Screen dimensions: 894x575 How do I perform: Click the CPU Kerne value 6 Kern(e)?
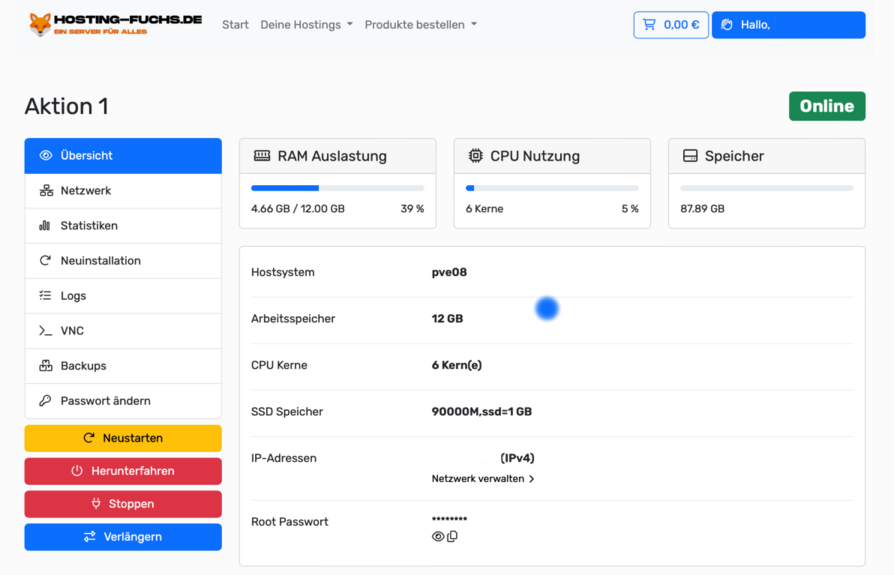pos(457,365)
